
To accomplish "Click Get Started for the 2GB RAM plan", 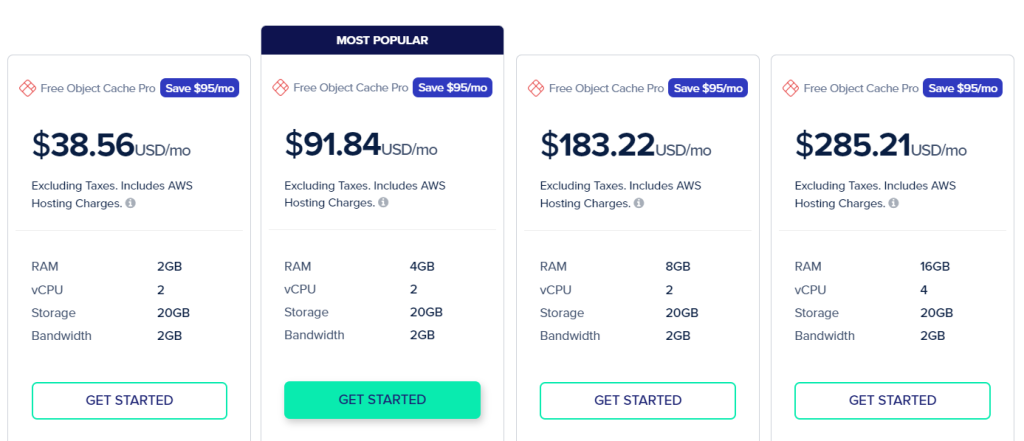I will coord(129,400).
